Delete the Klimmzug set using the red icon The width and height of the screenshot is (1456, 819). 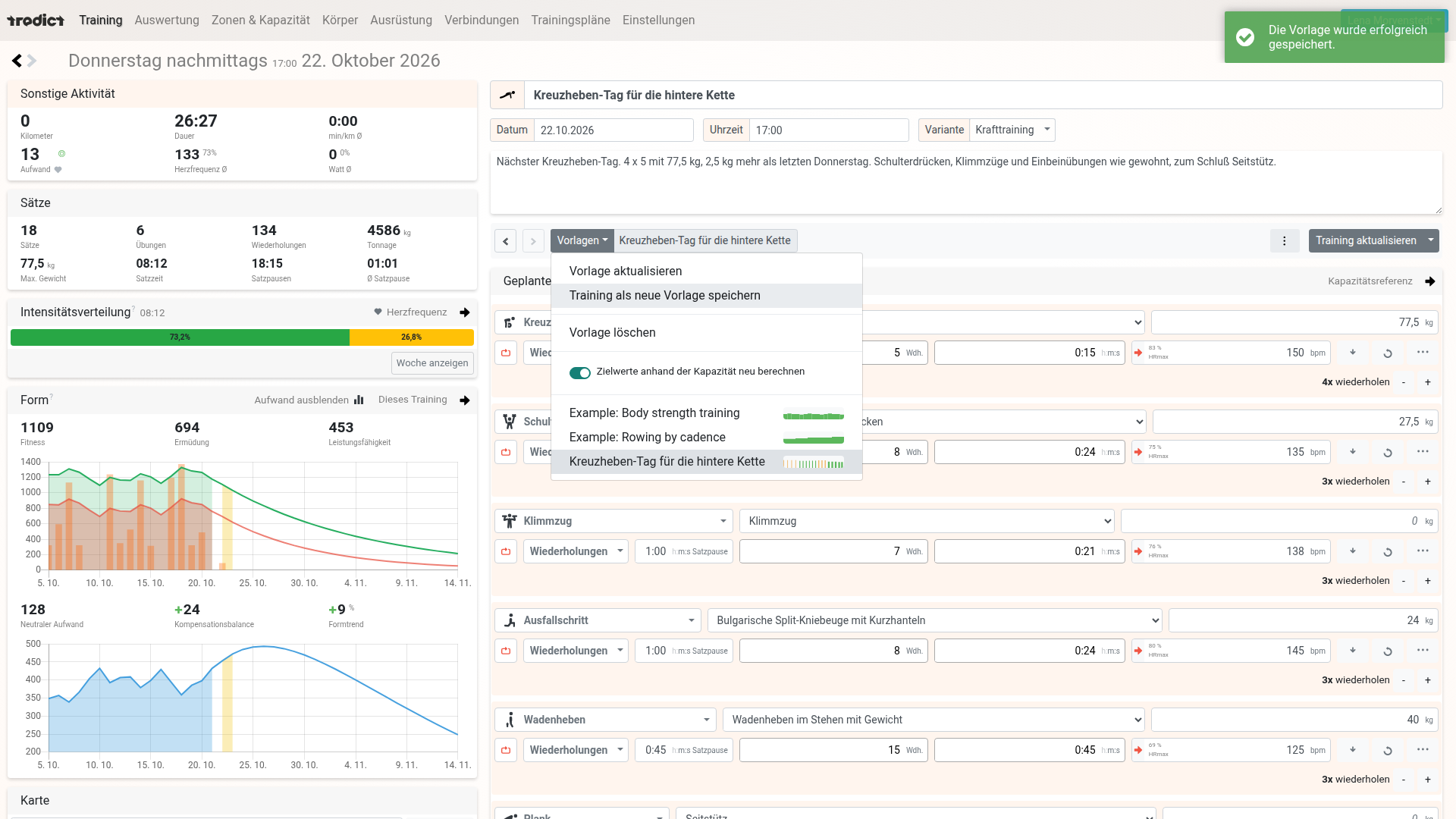click(506, 551)
